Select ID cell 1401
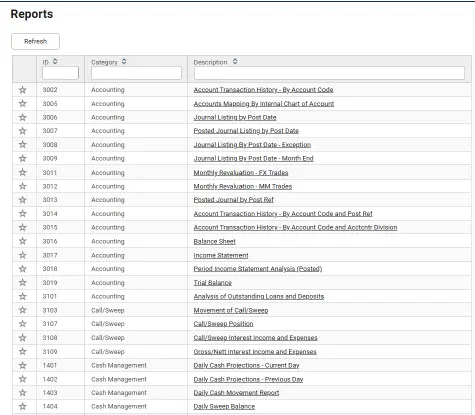 [50, 365]
